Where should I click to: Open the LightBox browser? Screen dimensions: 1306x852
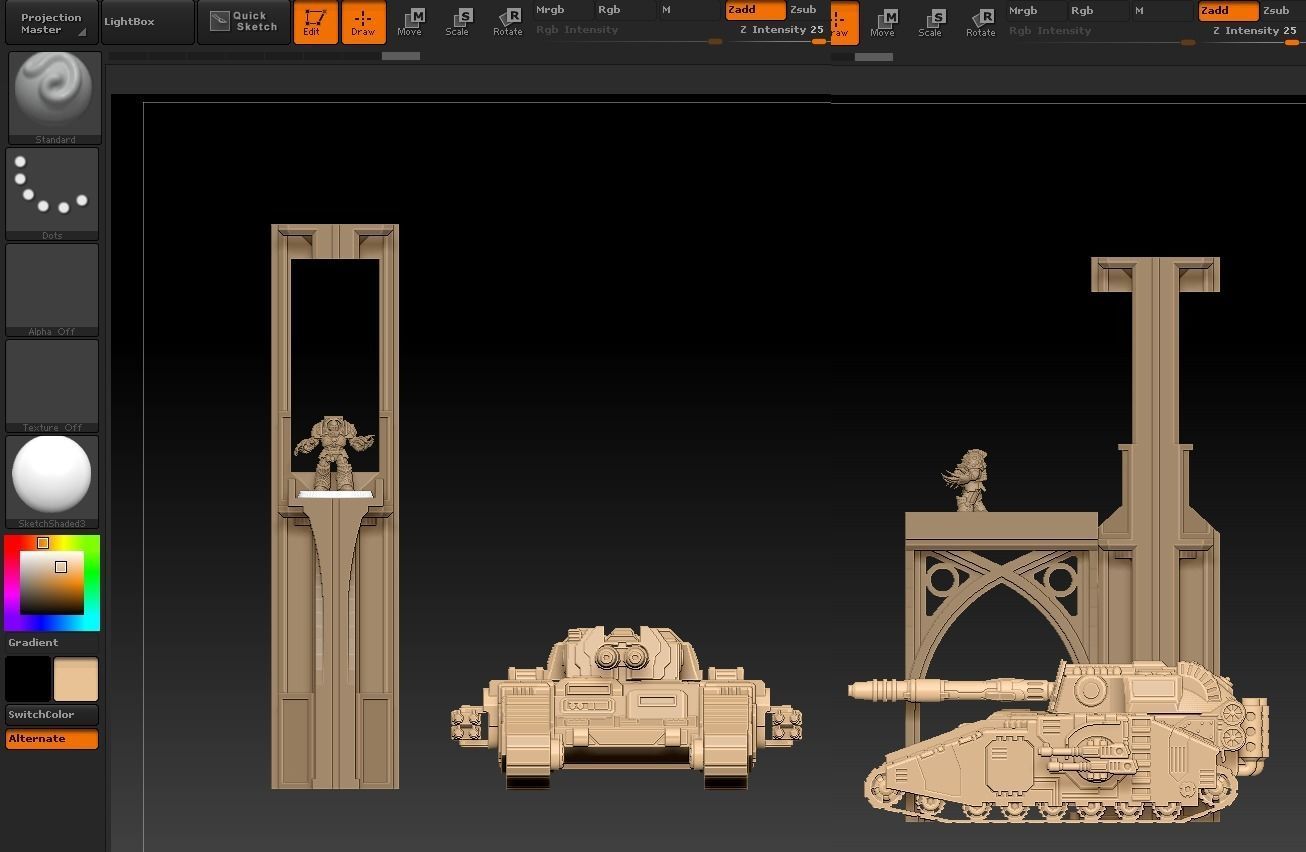click(x=147, y=22)
